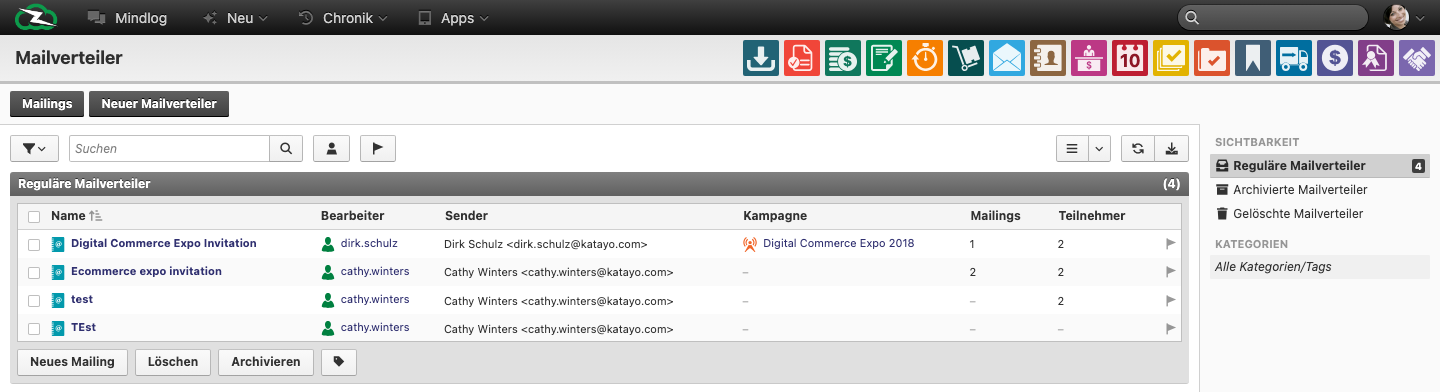Open the red calendar app icon

pyautogui.click(x=1130, y=58)
